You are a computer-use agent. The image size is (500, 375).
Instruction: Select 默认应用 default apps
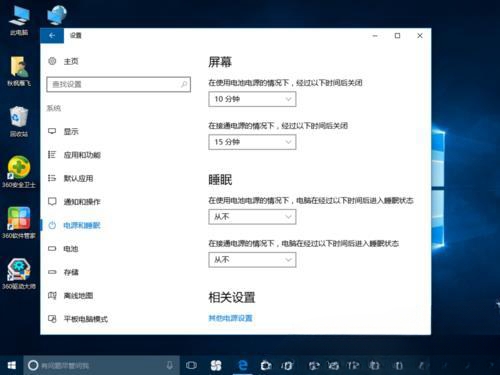71,178
